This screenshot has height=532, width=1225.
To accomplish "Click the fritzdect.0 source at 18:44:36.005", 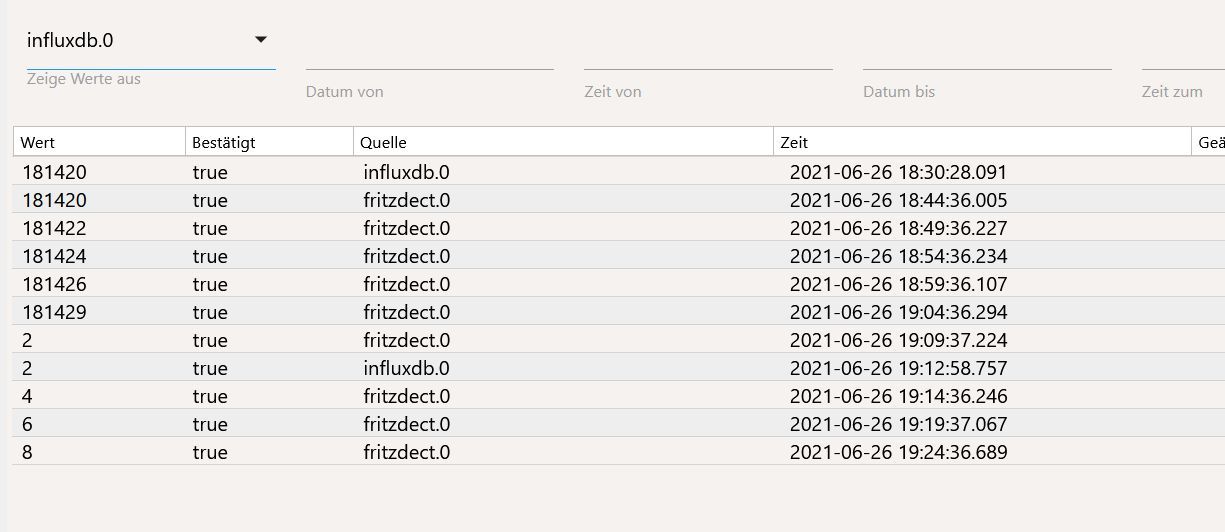I will coord(407,200).
